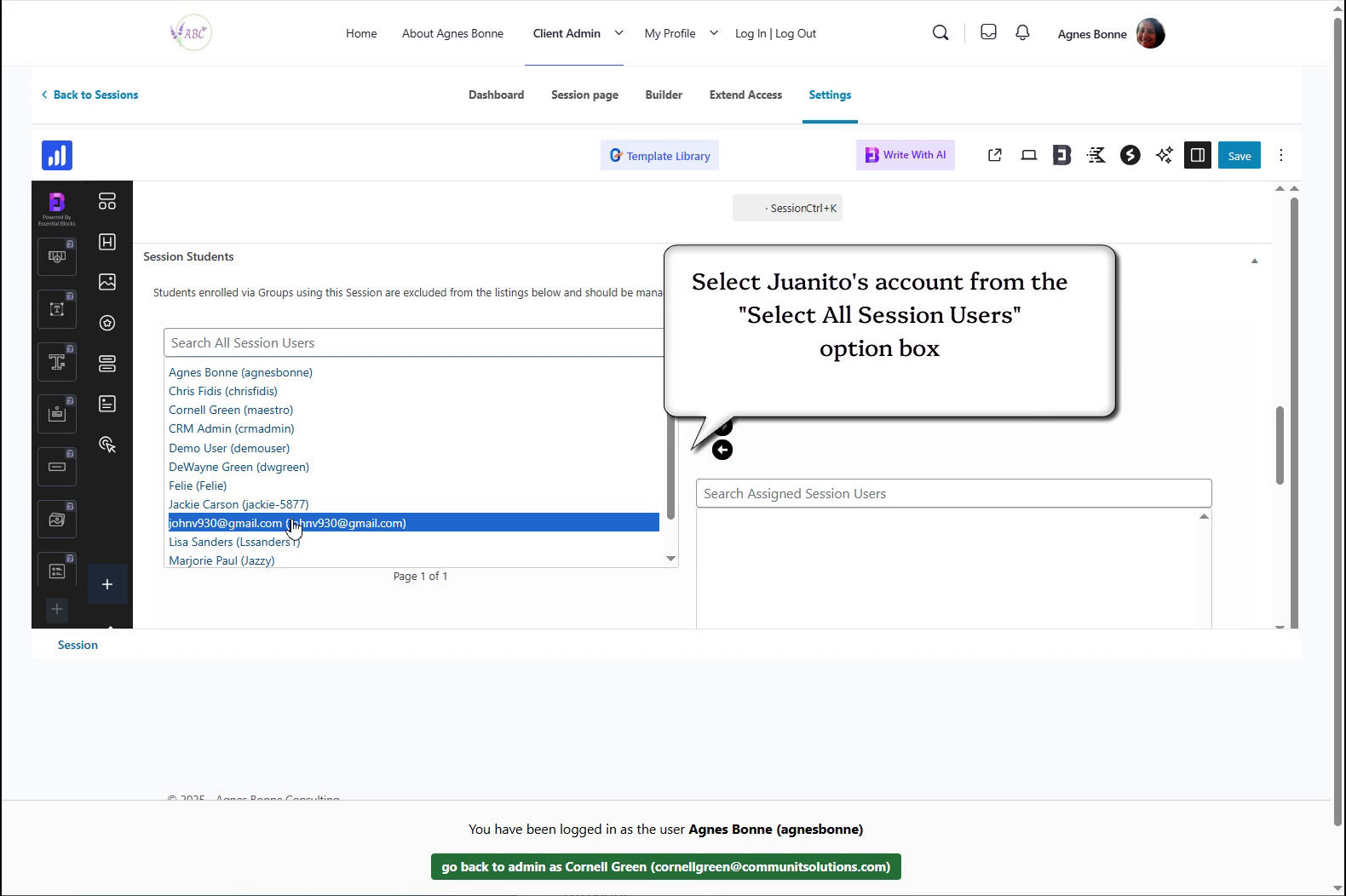
Task: Click the external link view icon
Action: coord(994,155)
